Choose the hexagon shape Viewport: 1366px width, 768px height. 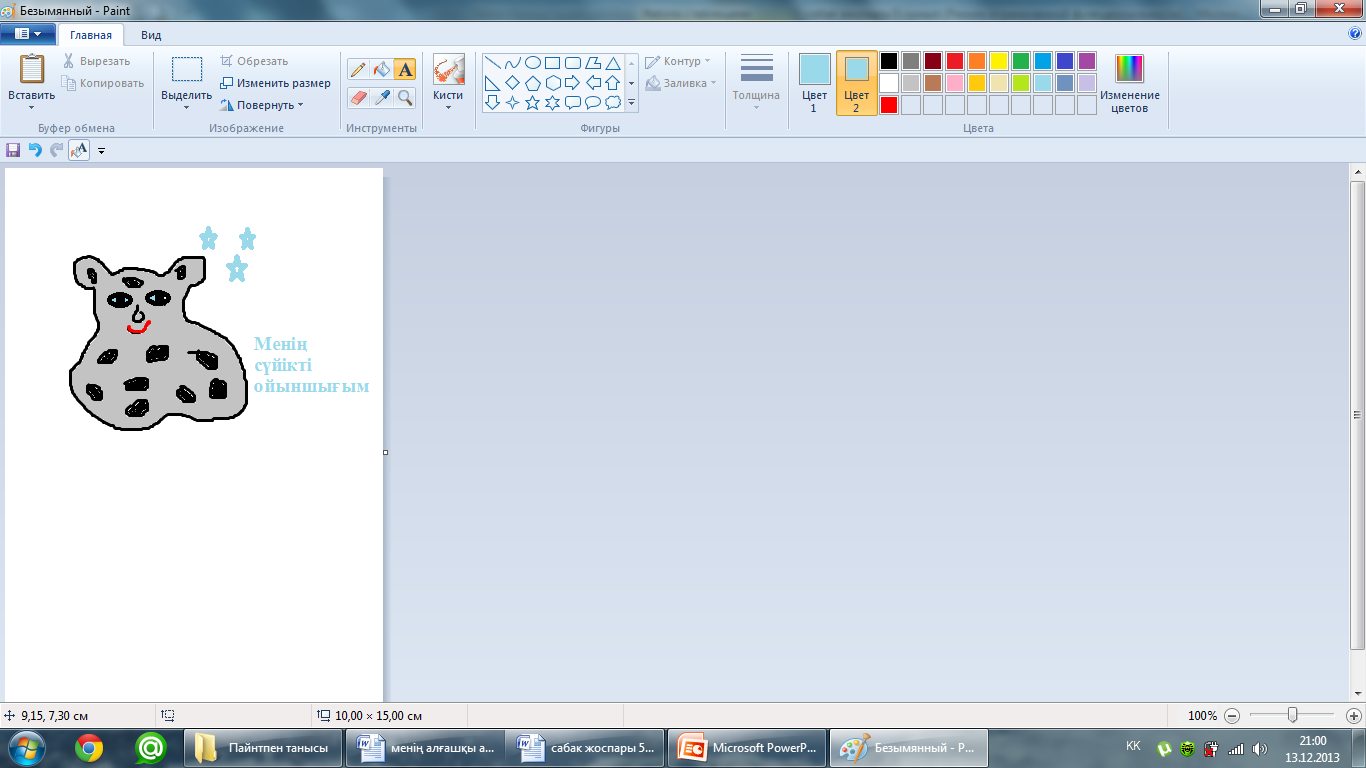pos(552,82)
